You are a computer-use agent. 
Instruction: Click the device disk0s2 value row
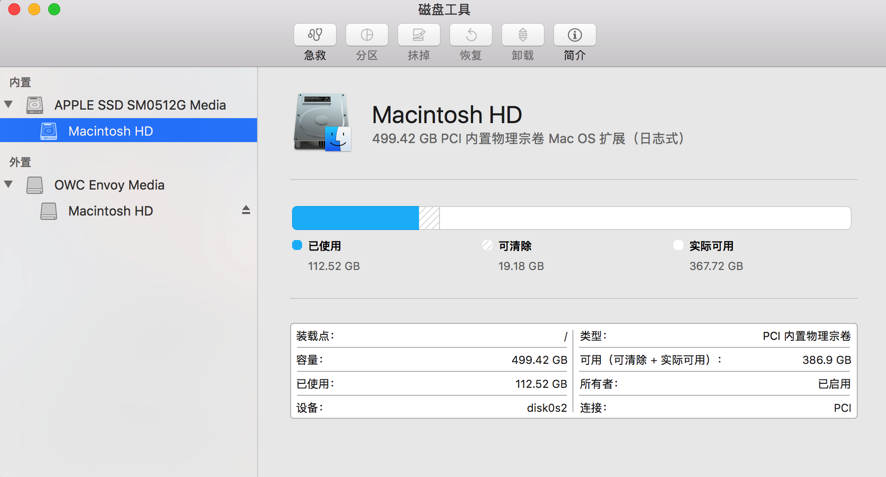click(x=431, y=408)
